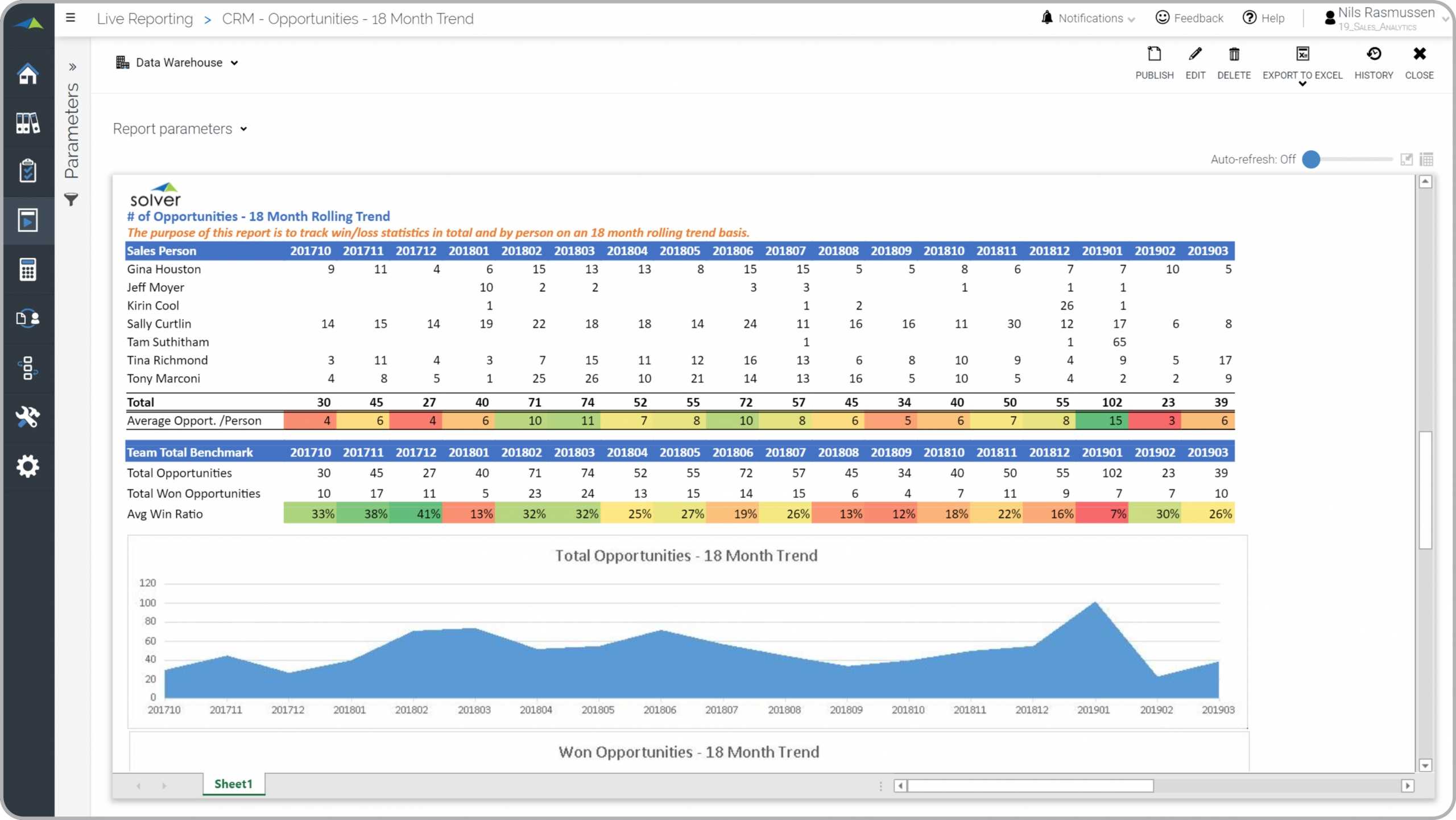Select the filter icon below toolbar

72,200
